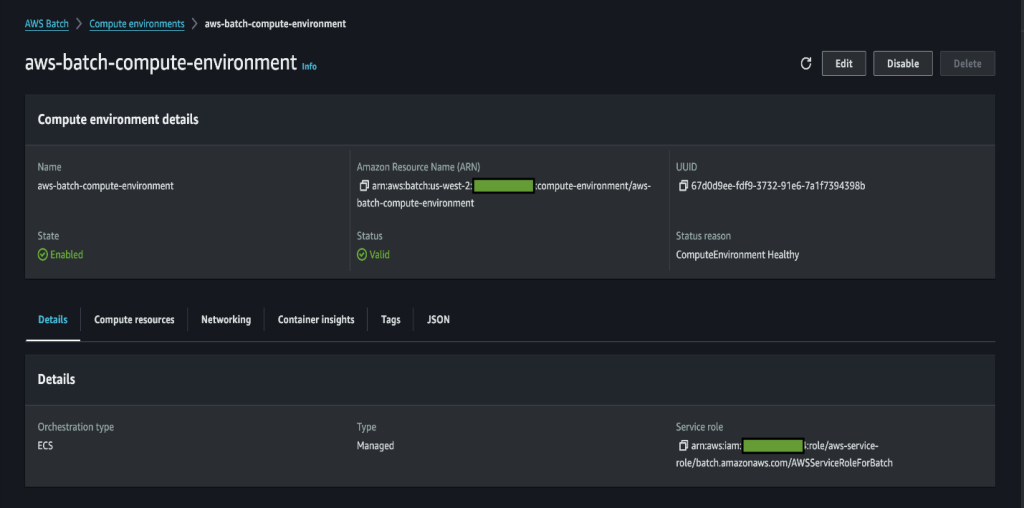This screenshot has height=508, width=1024.
Task: Click the Compute environment details heading
Action: pos(118,119)
